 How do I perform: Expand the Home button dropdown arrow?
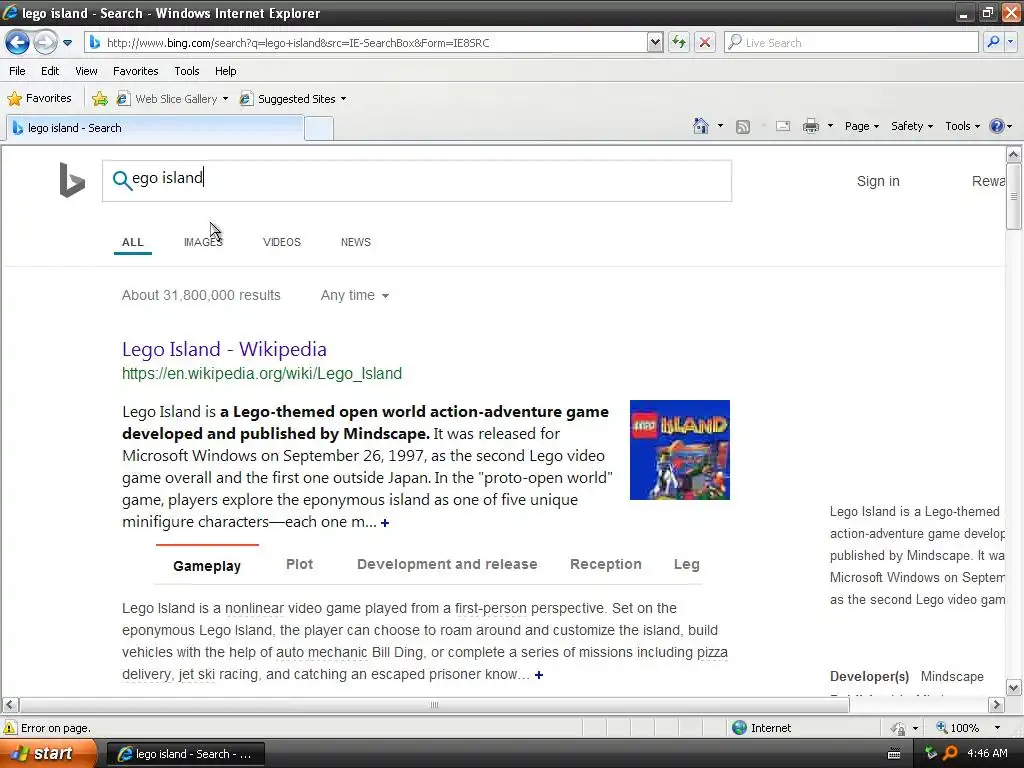coord(720,126)
